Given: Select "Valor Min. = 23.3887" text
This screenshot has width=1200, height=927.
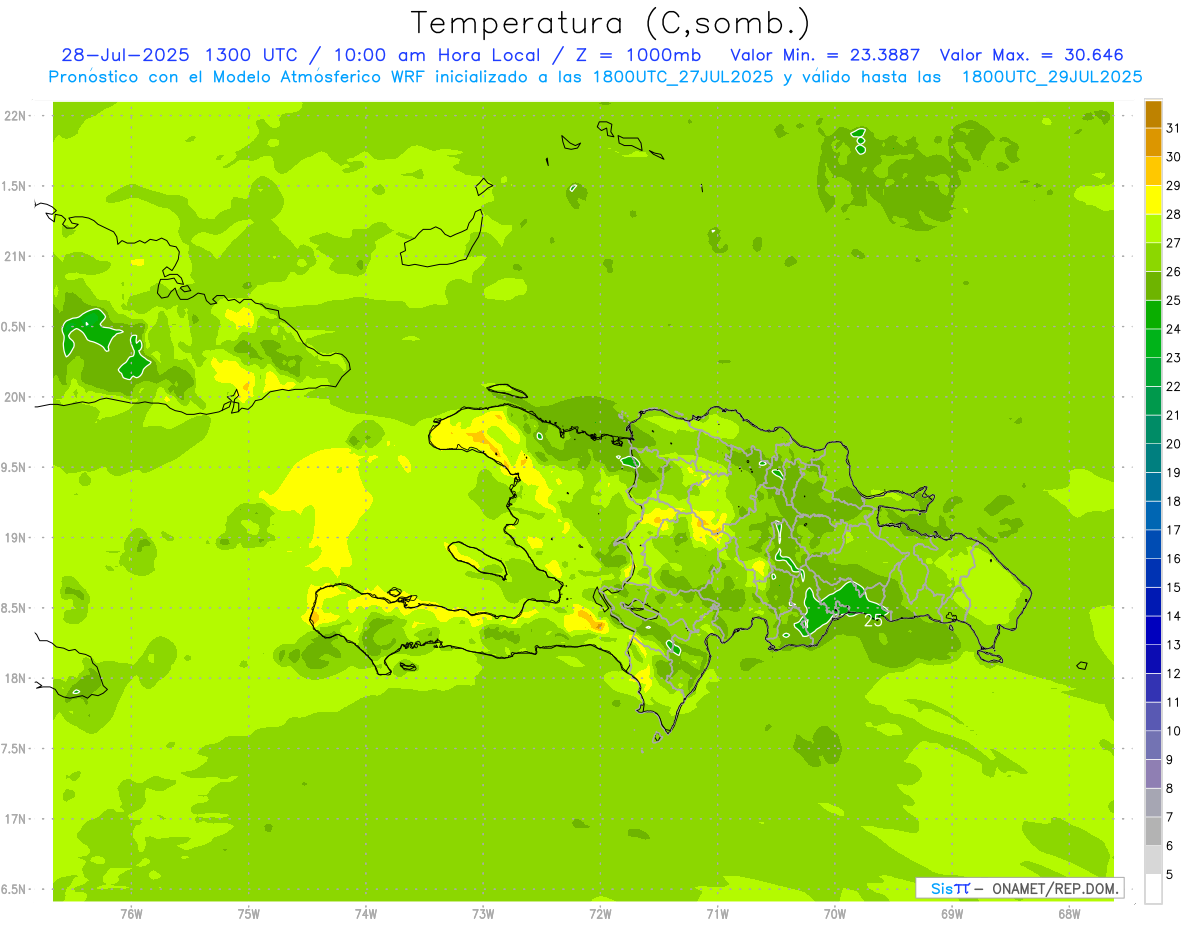Looking at the screenshot, I should pyautogui.click(x=825, y=55).
